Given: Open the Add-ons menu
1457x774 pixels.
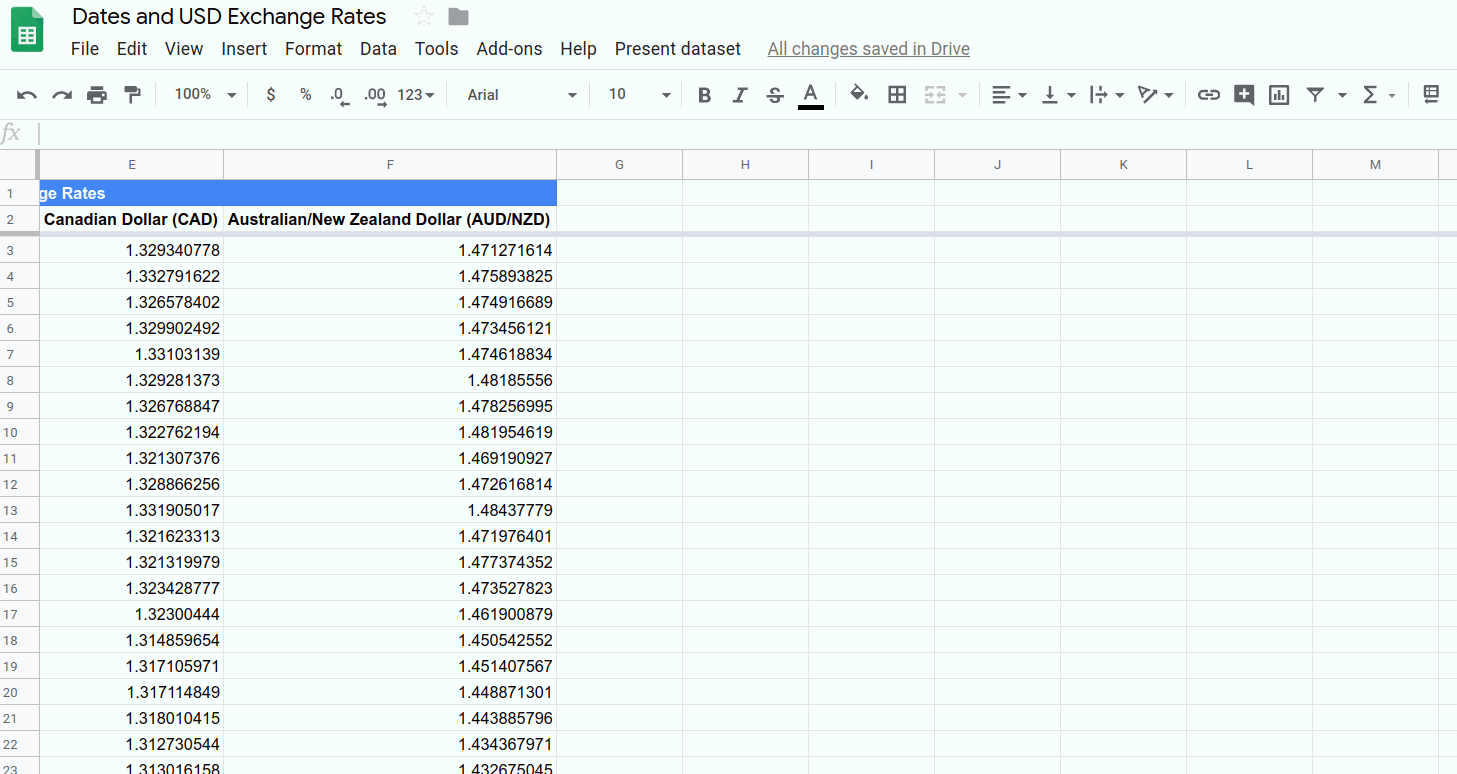Looking at the screenshot, I should click(x=509, y=49).
